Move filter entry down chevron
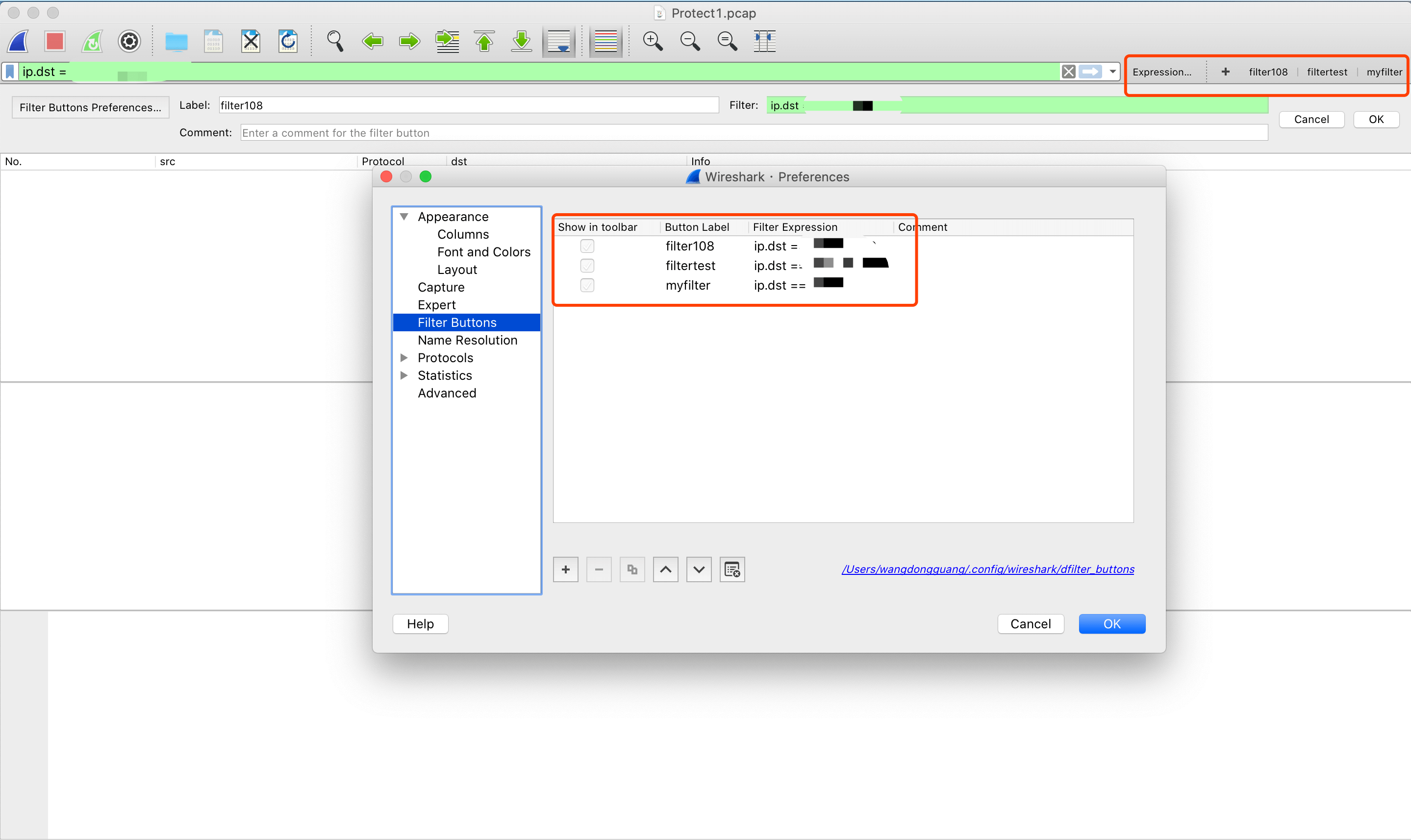Viewport: 1411px width, 840px height. (x=699, y=569)
